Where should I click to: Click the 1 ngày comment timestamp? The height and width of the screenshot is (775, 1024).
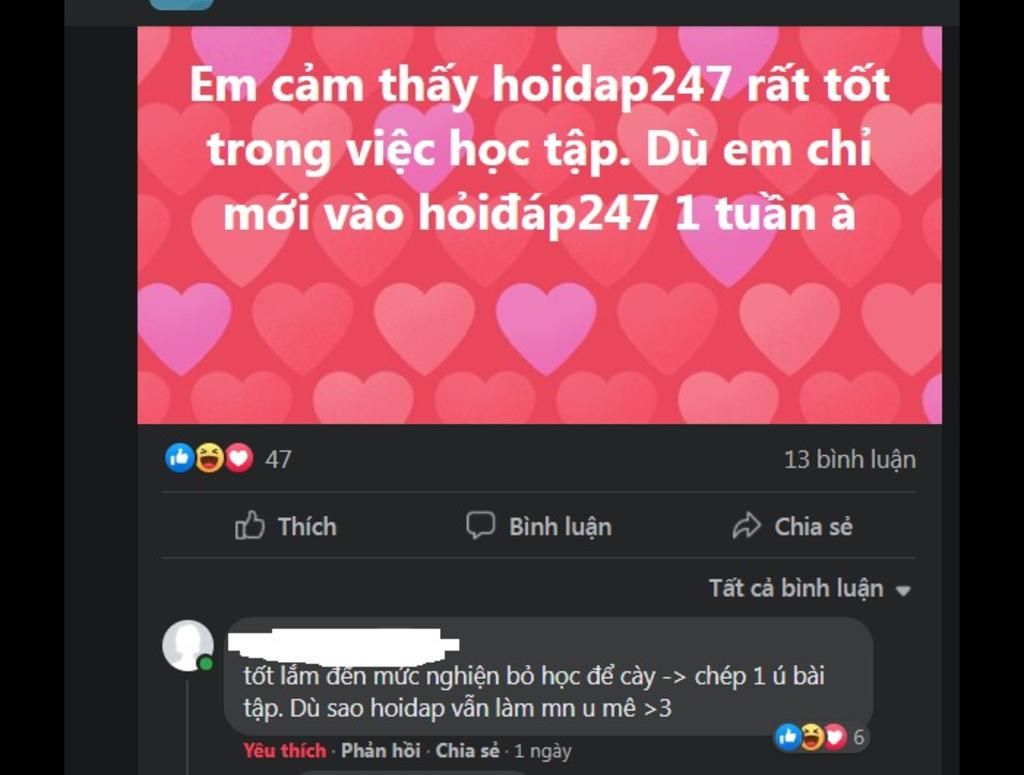click(543, 751)
